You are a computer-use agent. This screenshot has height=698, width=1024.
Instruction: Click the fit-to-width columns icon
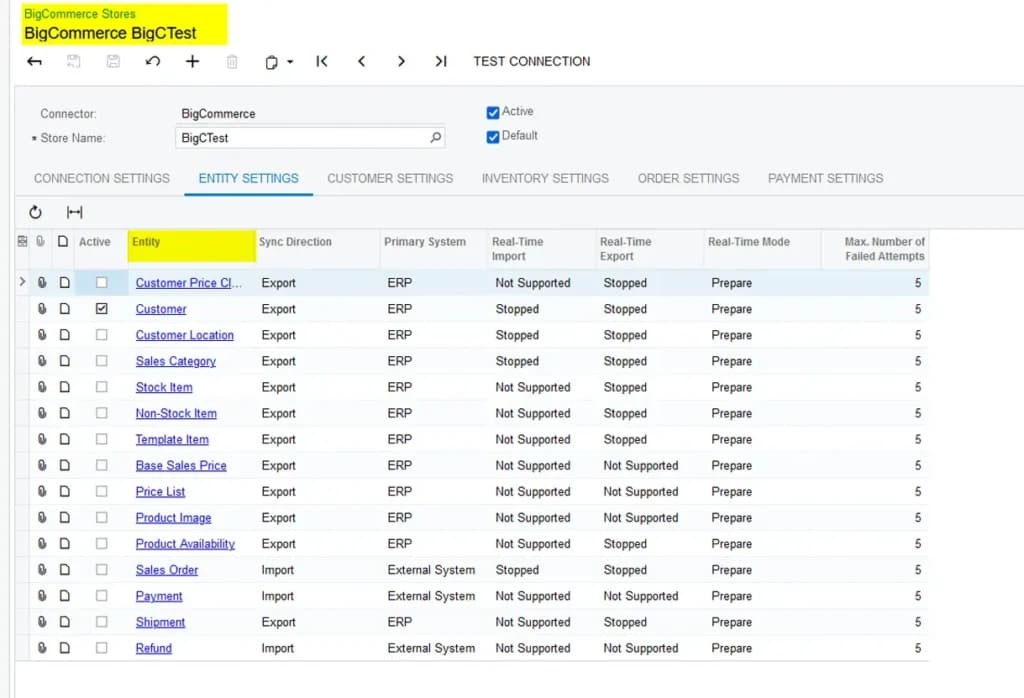pyautogui.click(x=74, y=212)
